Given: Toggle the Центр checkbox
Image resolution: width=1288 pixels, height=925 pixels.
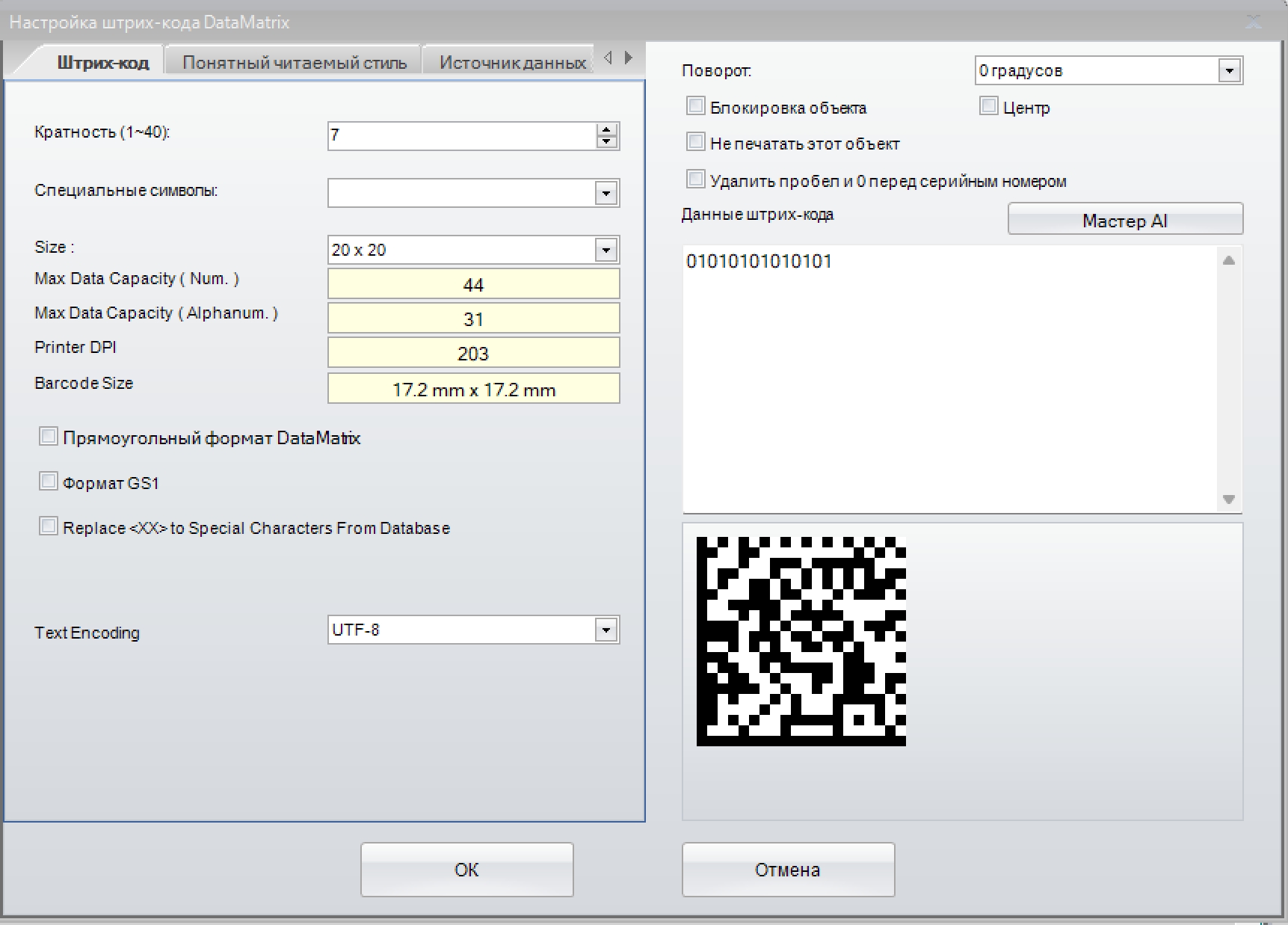Looking at the screenshot, I should (x=989, y=105).
